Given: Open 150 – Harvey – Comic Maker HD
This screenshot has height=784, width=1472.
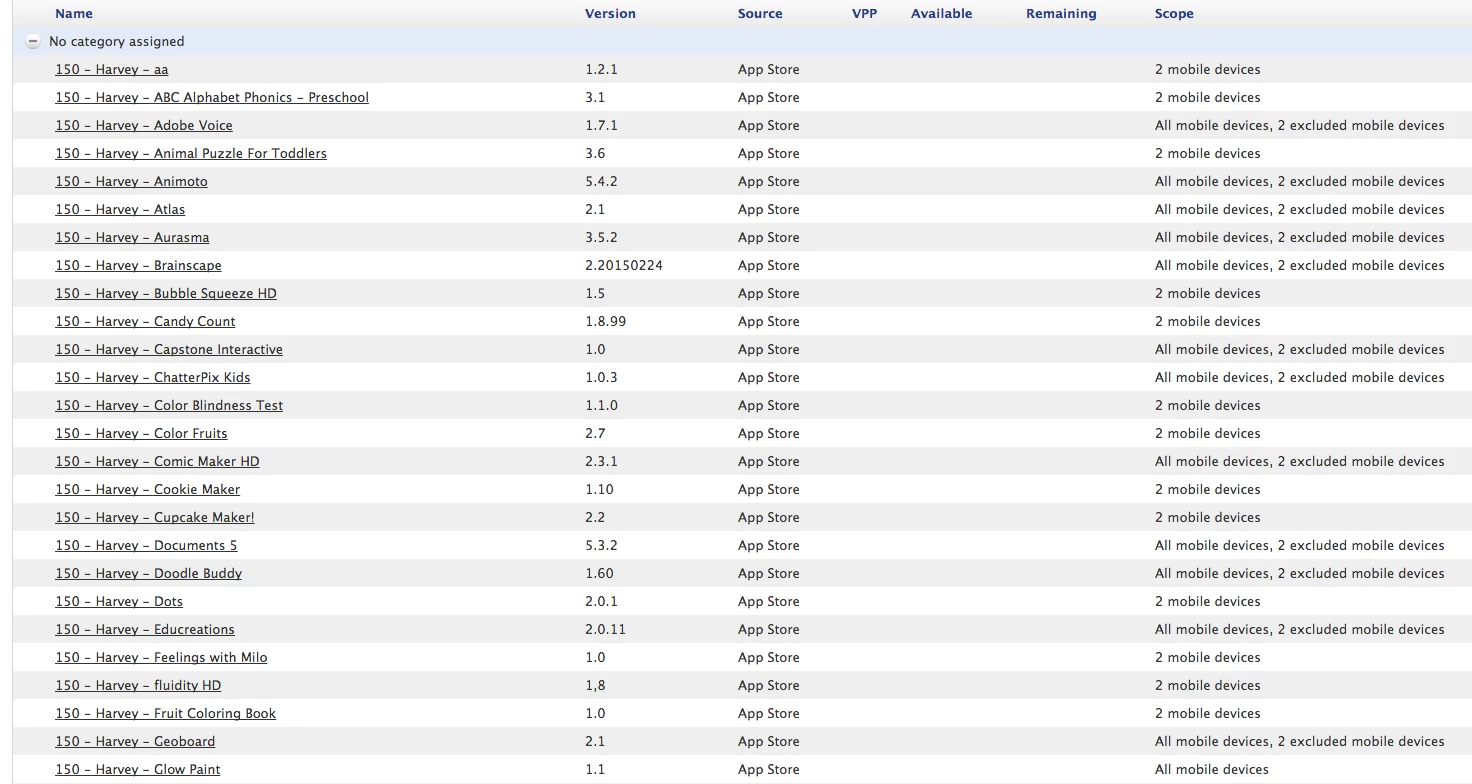Looking at the screenshot, I should tap(157, 462).
